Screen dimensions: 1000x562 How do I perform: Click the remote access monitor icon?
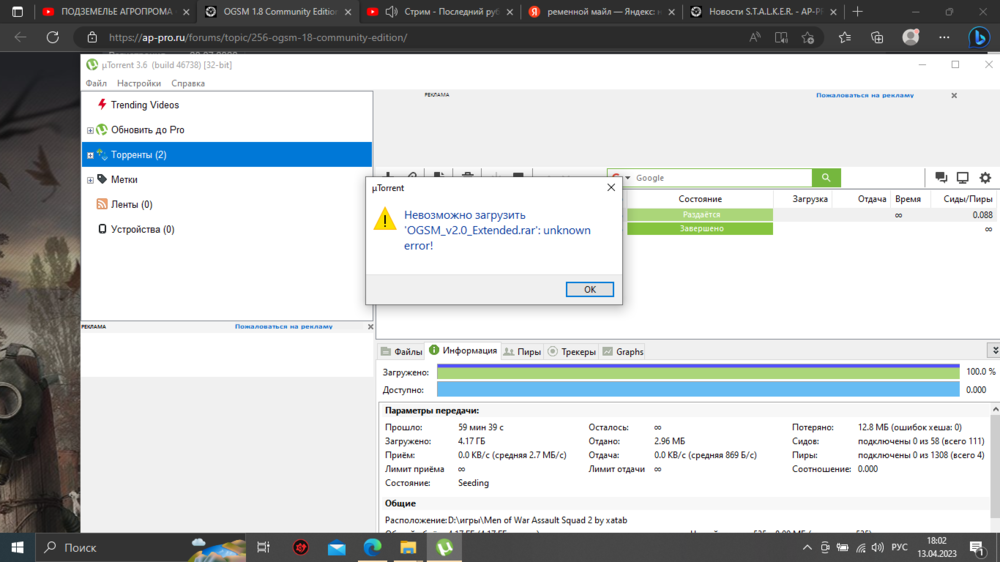tap(962, 178)
